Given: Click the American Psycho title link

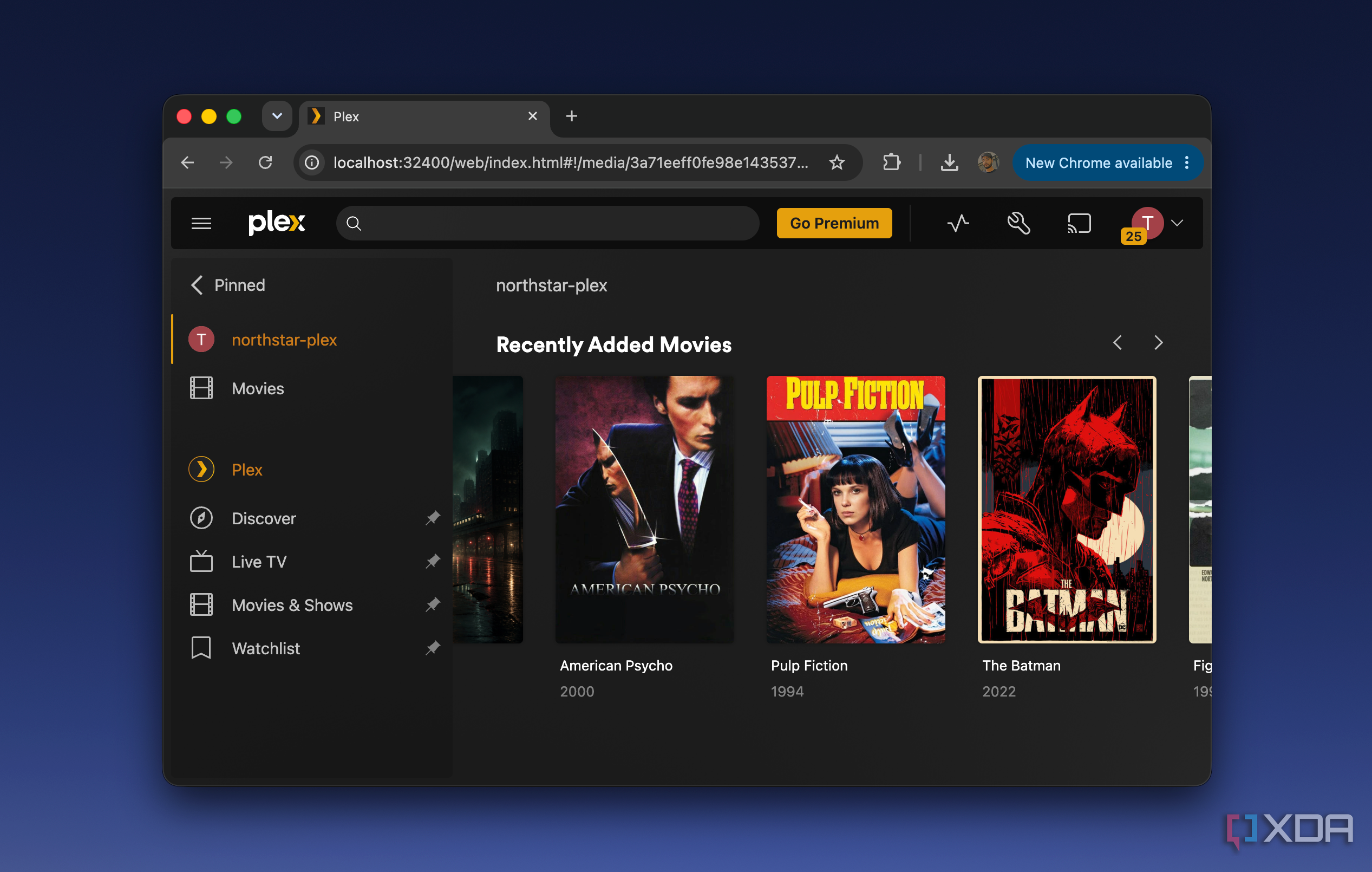Looking at the screenshot, I should (x=616, y=666).
